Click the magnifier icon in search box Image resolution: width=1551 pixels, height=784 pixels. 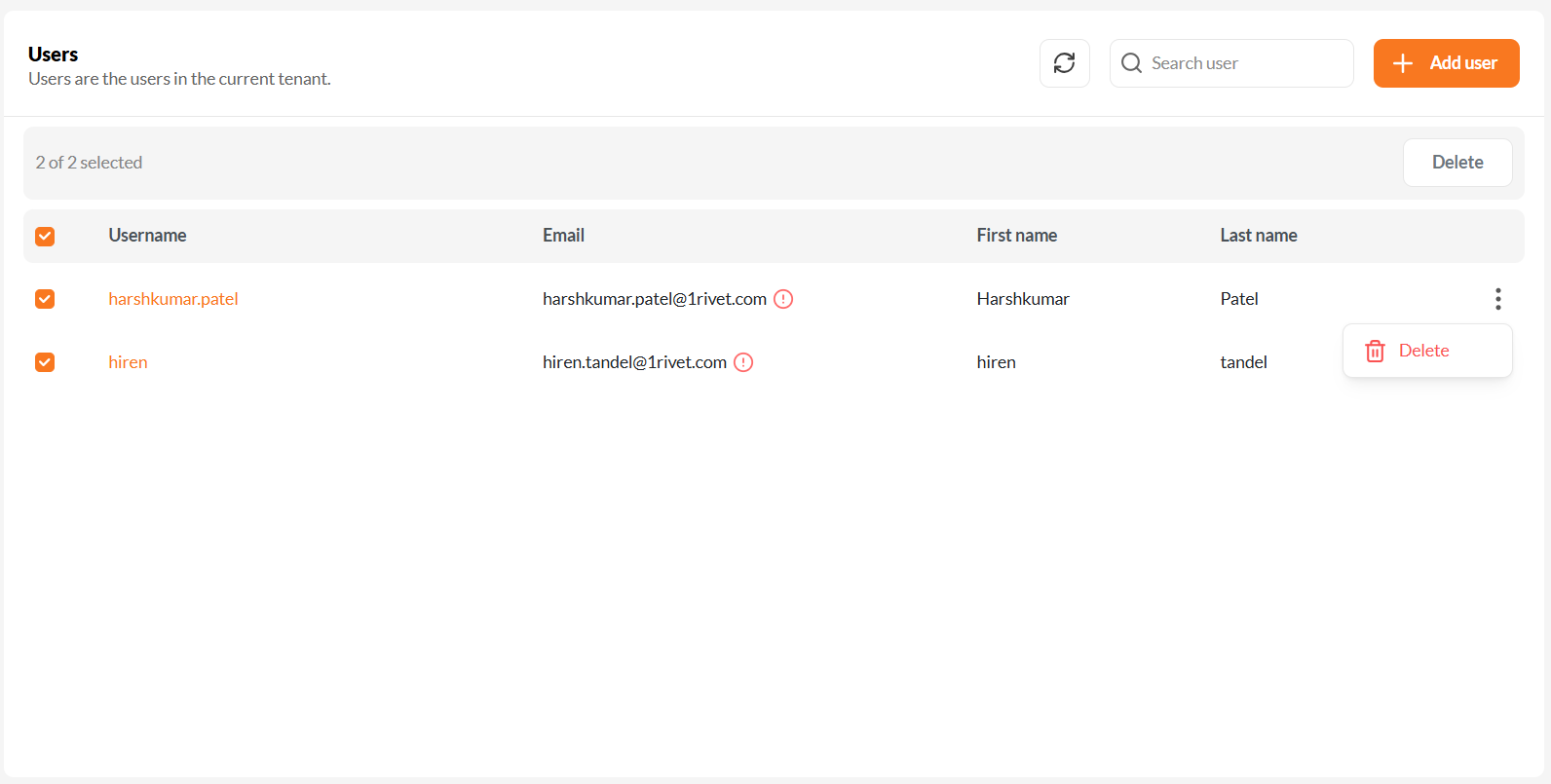[1131, 63]
